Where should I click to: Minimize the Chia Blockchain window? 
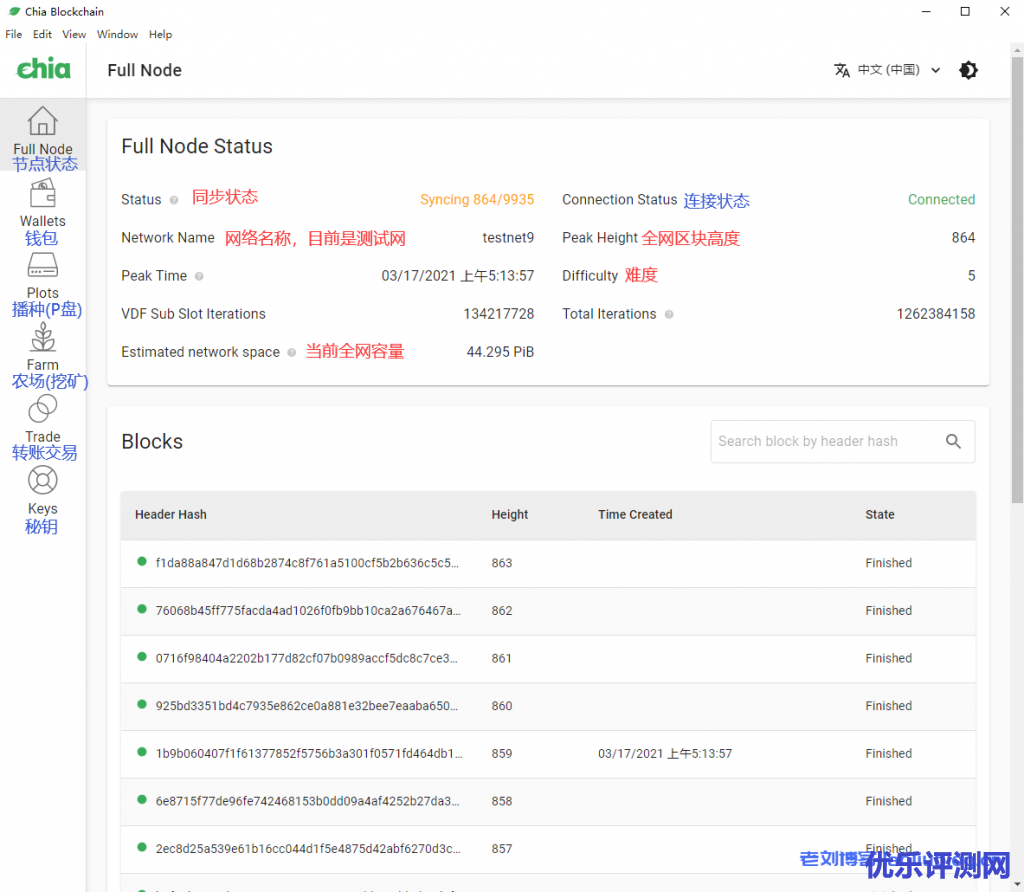click(x=926, y=11)
